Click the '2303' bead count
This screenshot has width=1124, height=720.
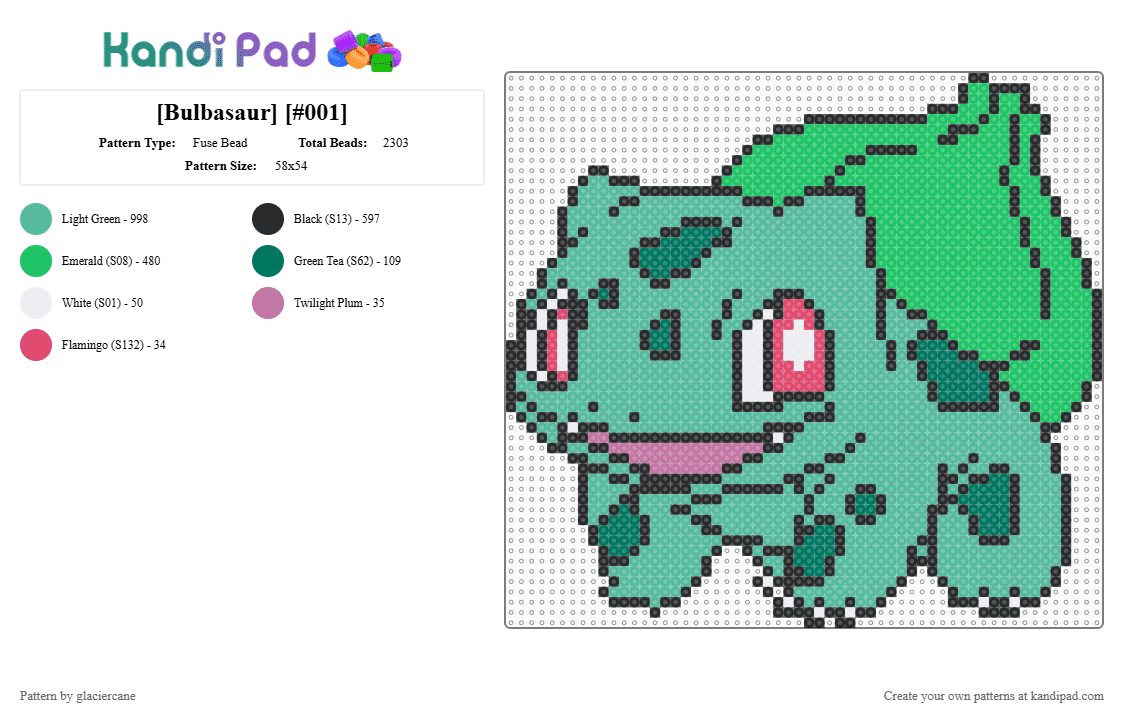(396, 143)
